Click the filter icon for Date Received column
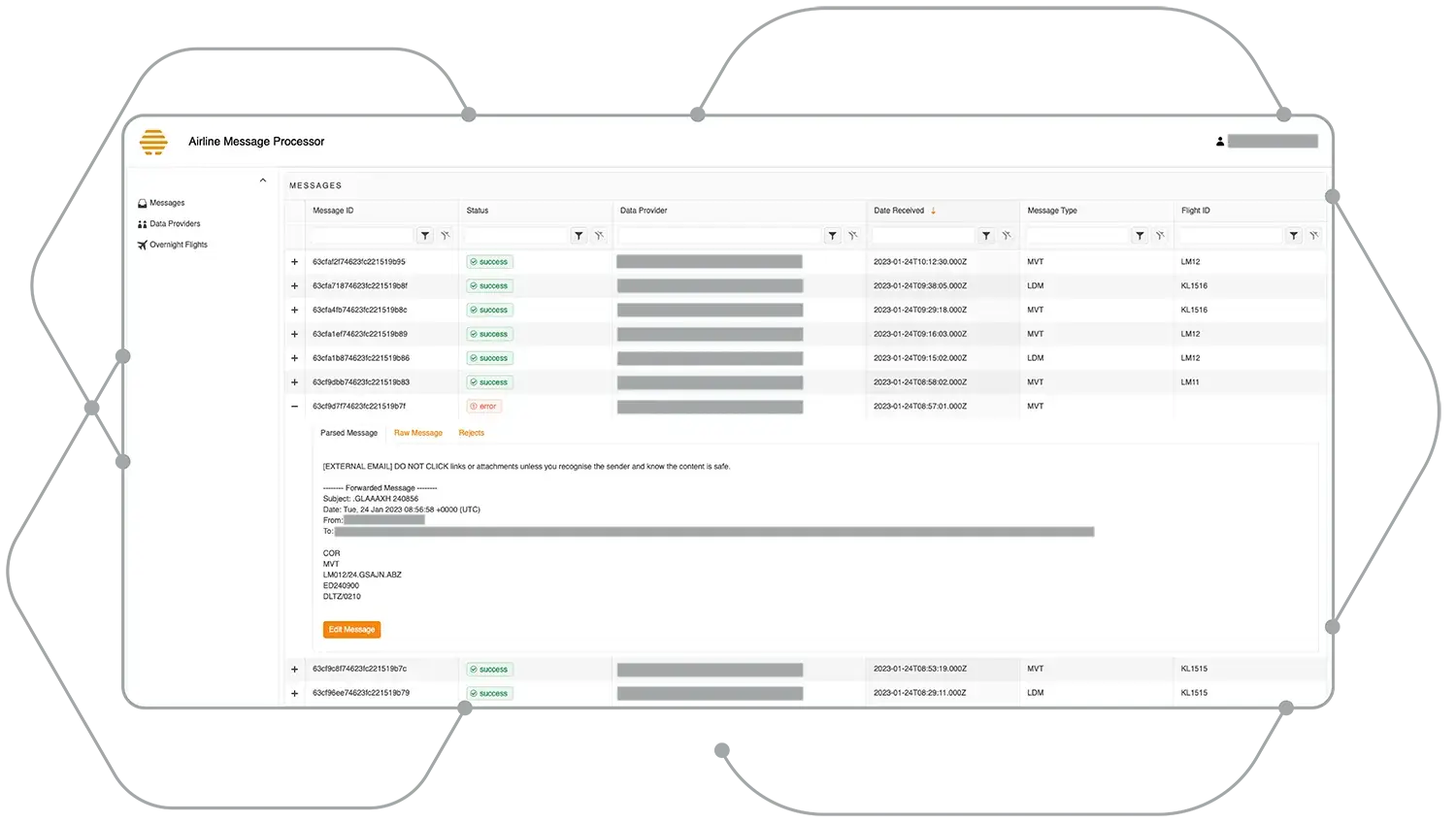The width and height of the screenshot is (1456, 823). [986, 236]
